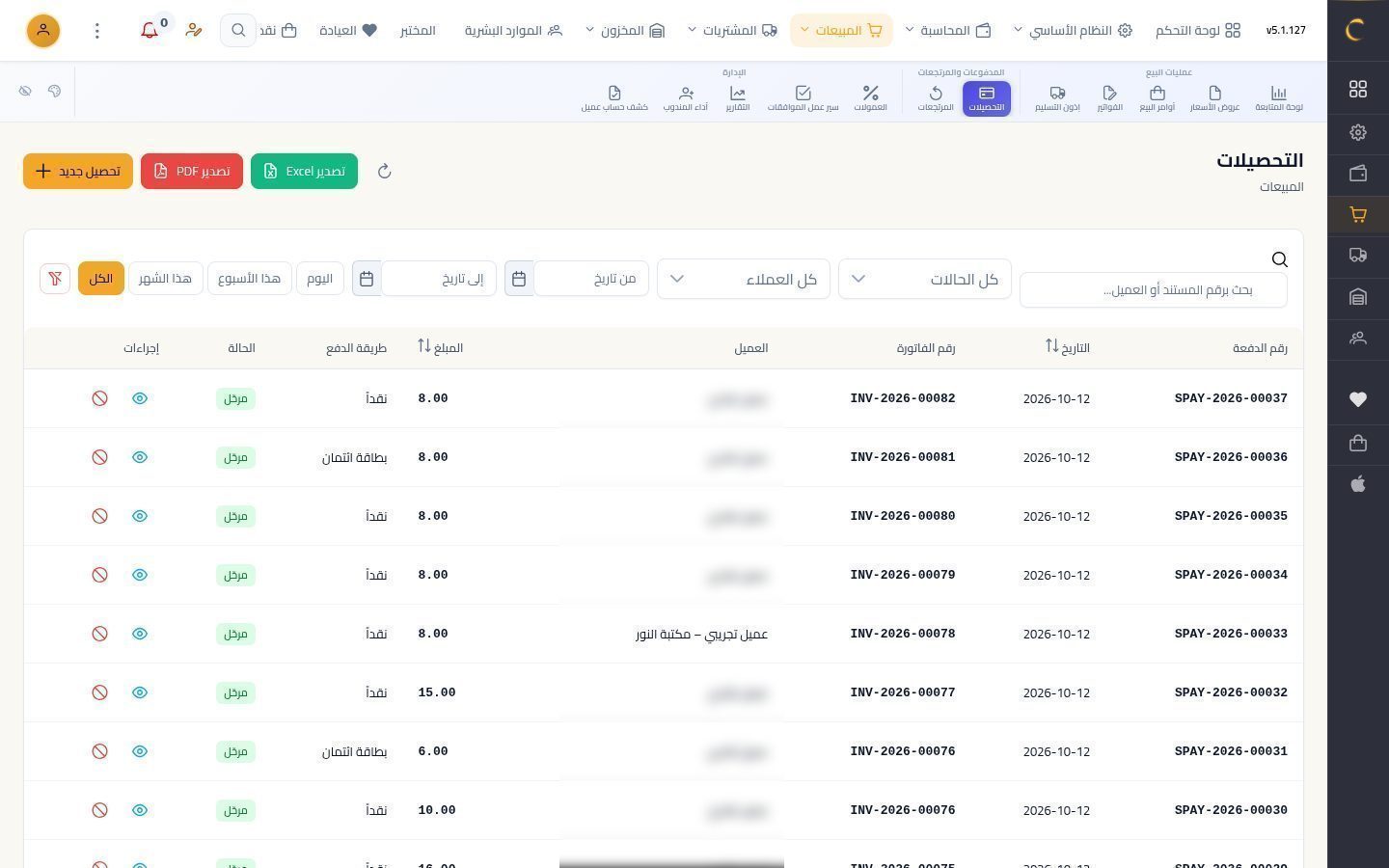The image size is (1389, 868).
Task: Expand the كل الحالات status dropdown
Action: click(925, 279)
